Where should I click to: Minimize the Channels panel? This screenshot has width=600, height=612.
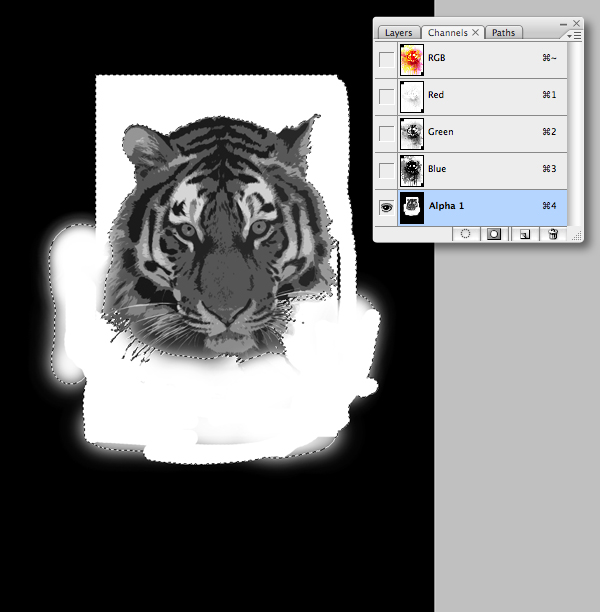pyautogui.click(x=563, y=24)
